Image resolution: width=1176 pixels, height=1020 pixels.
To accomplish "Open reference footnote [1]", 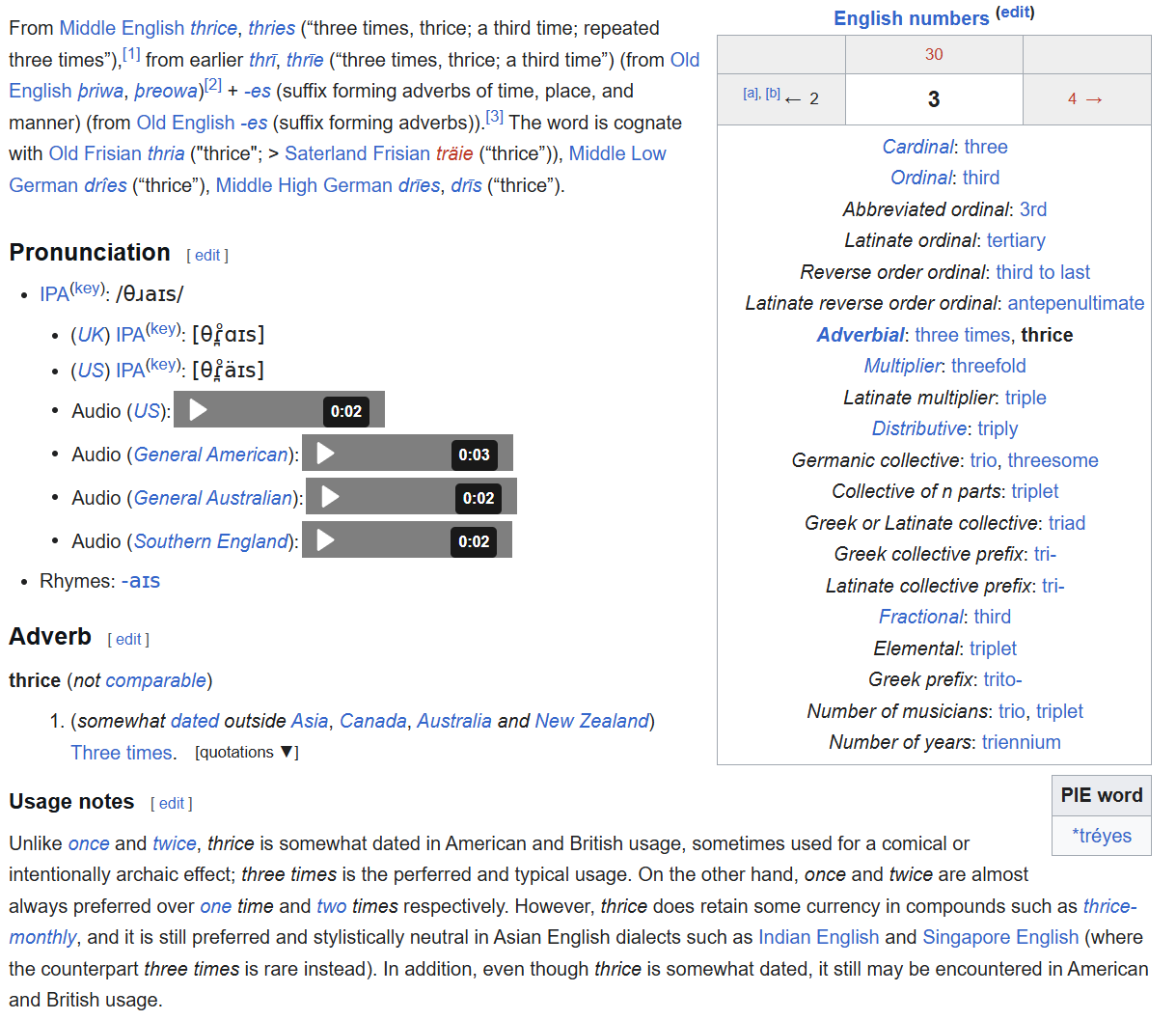I will click(x=131, y=54).
